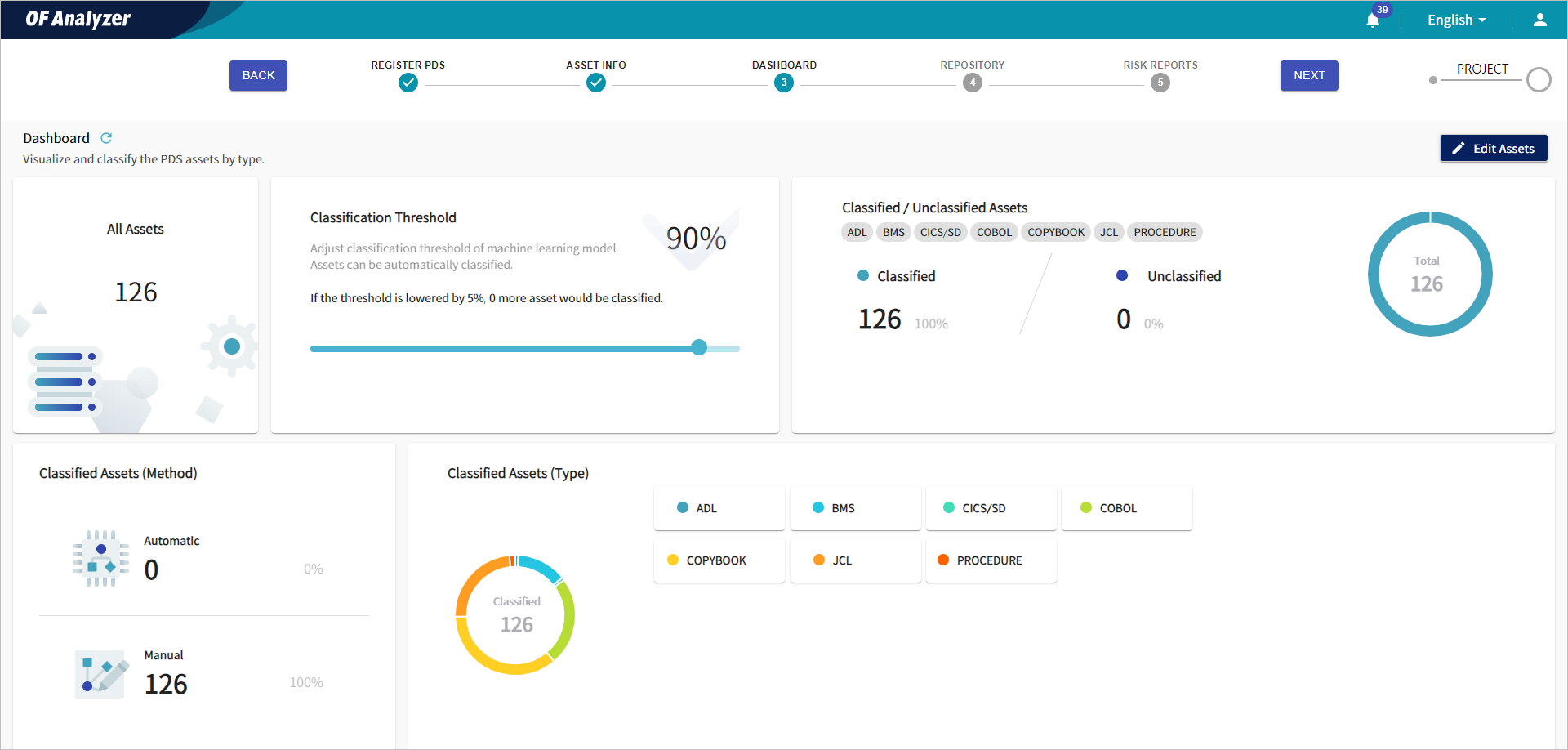This screenshot has height=750, width=1568.
Task: Click the Dashboard step number 3 circle
Action: click(x=784, y=83)
